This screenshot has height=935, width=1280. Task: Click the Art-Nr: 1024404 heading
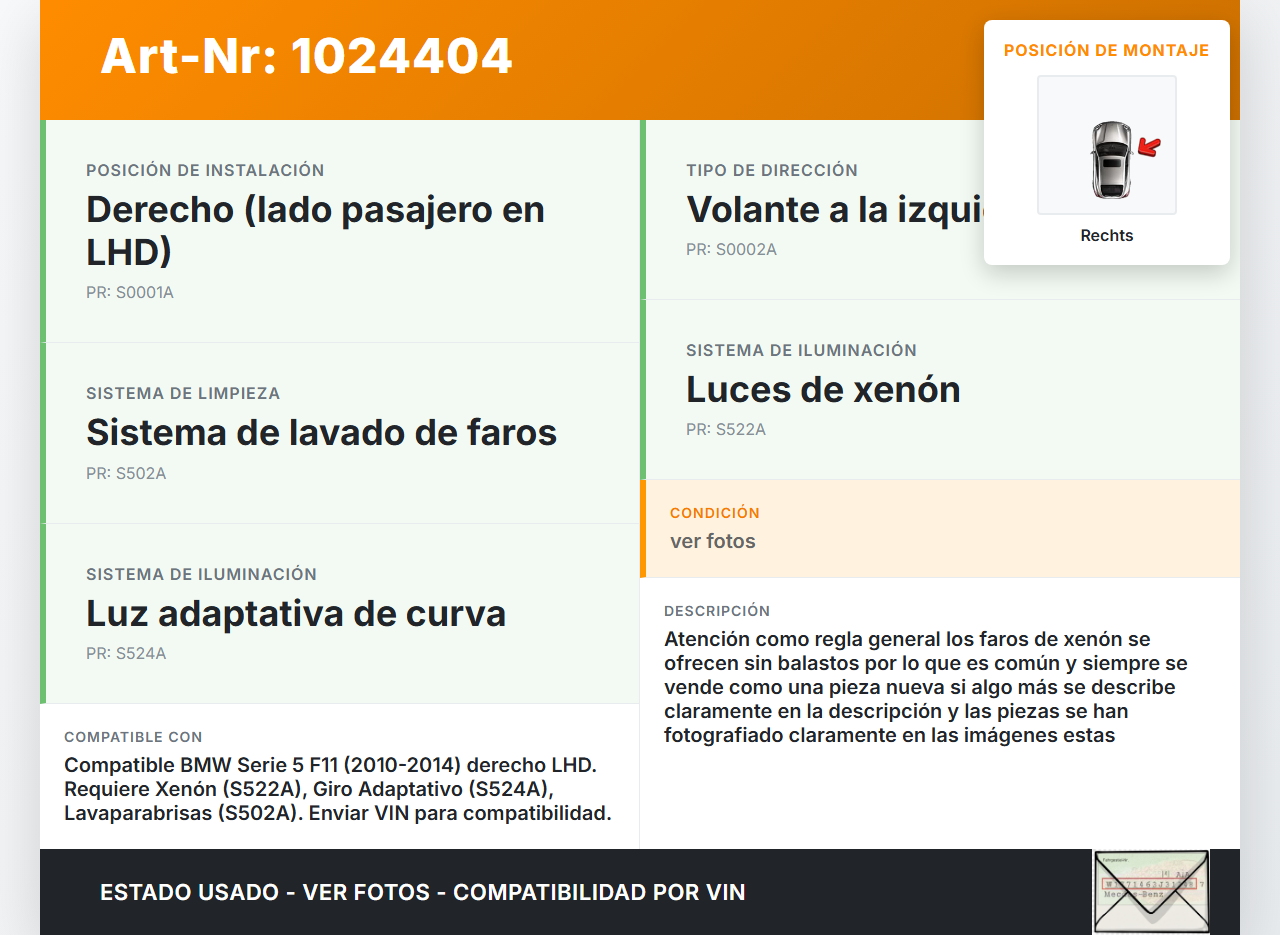point(306,56)
